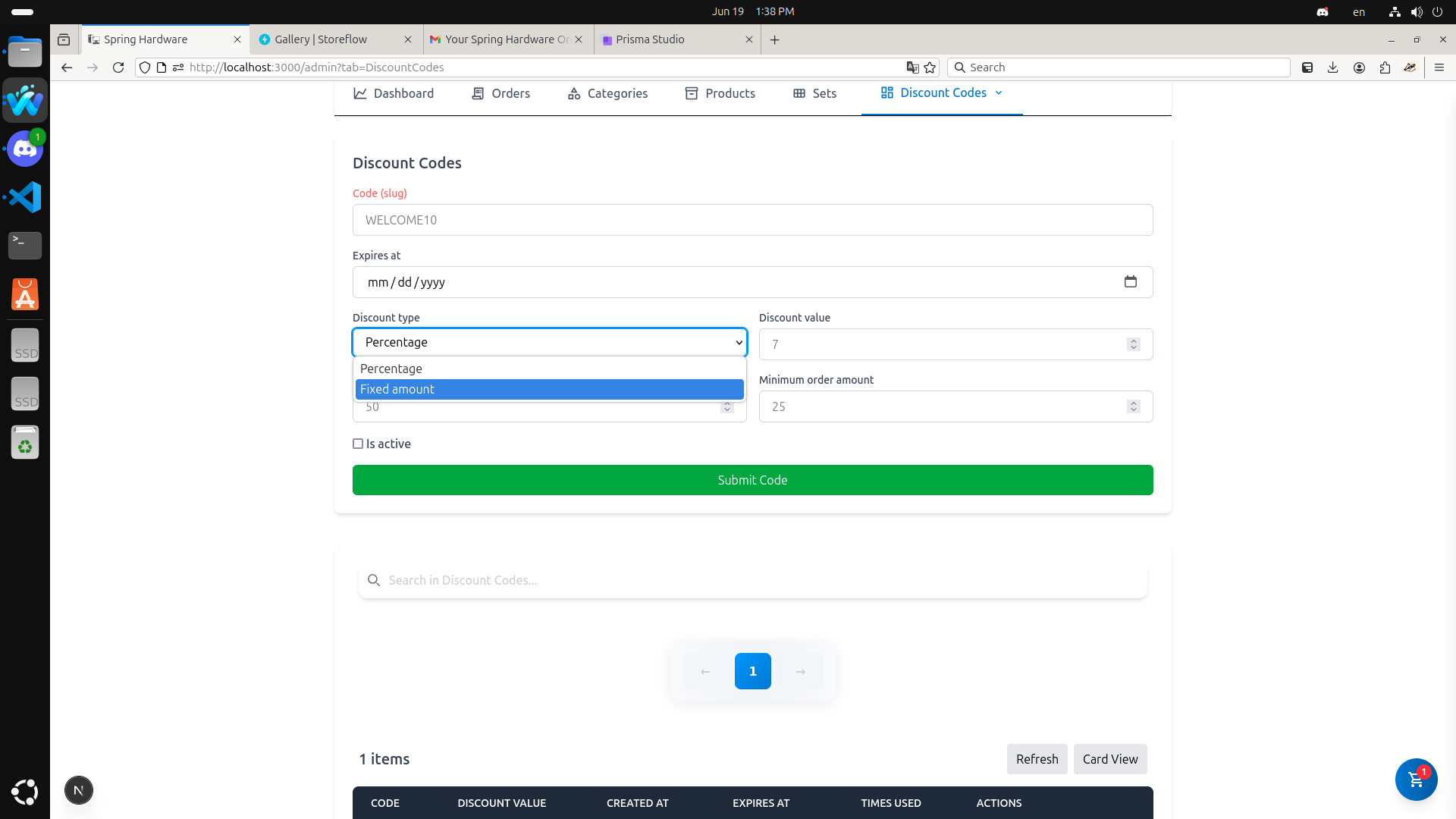
Task: Click the Next.js dev tools badge
Action: click(79, 790)
